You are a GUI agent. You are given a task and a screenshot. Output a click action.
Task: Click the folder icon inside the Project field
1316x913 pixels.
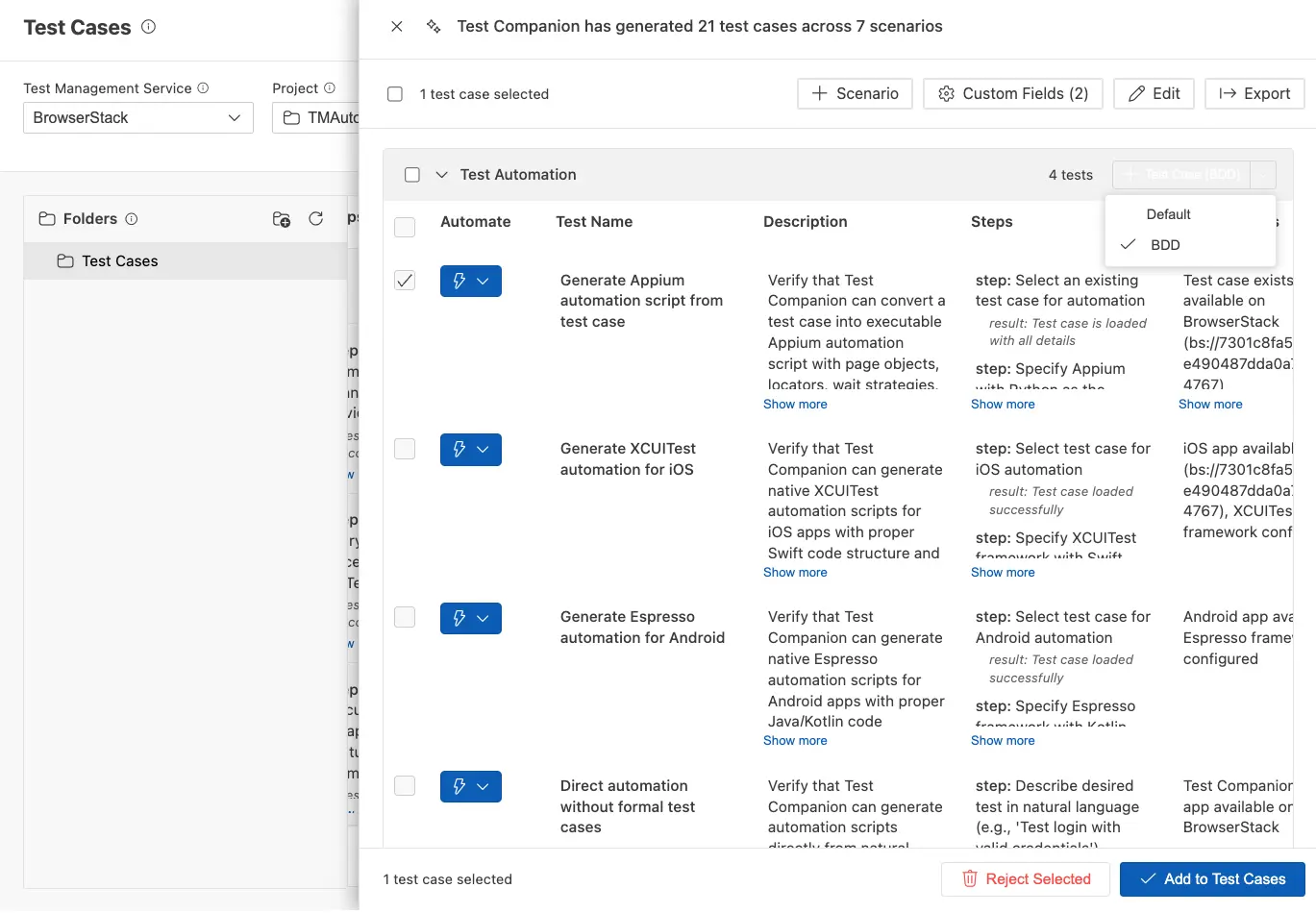pyautogui.click(x=293, y=117)
